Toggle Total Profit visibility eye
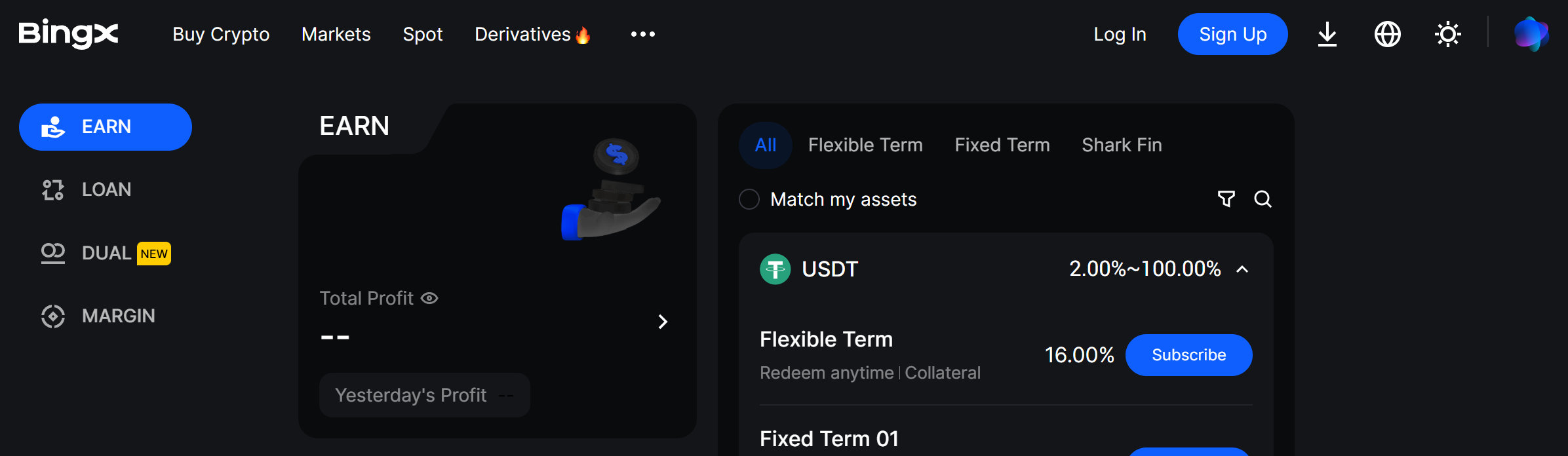 (x=429, y=298)
